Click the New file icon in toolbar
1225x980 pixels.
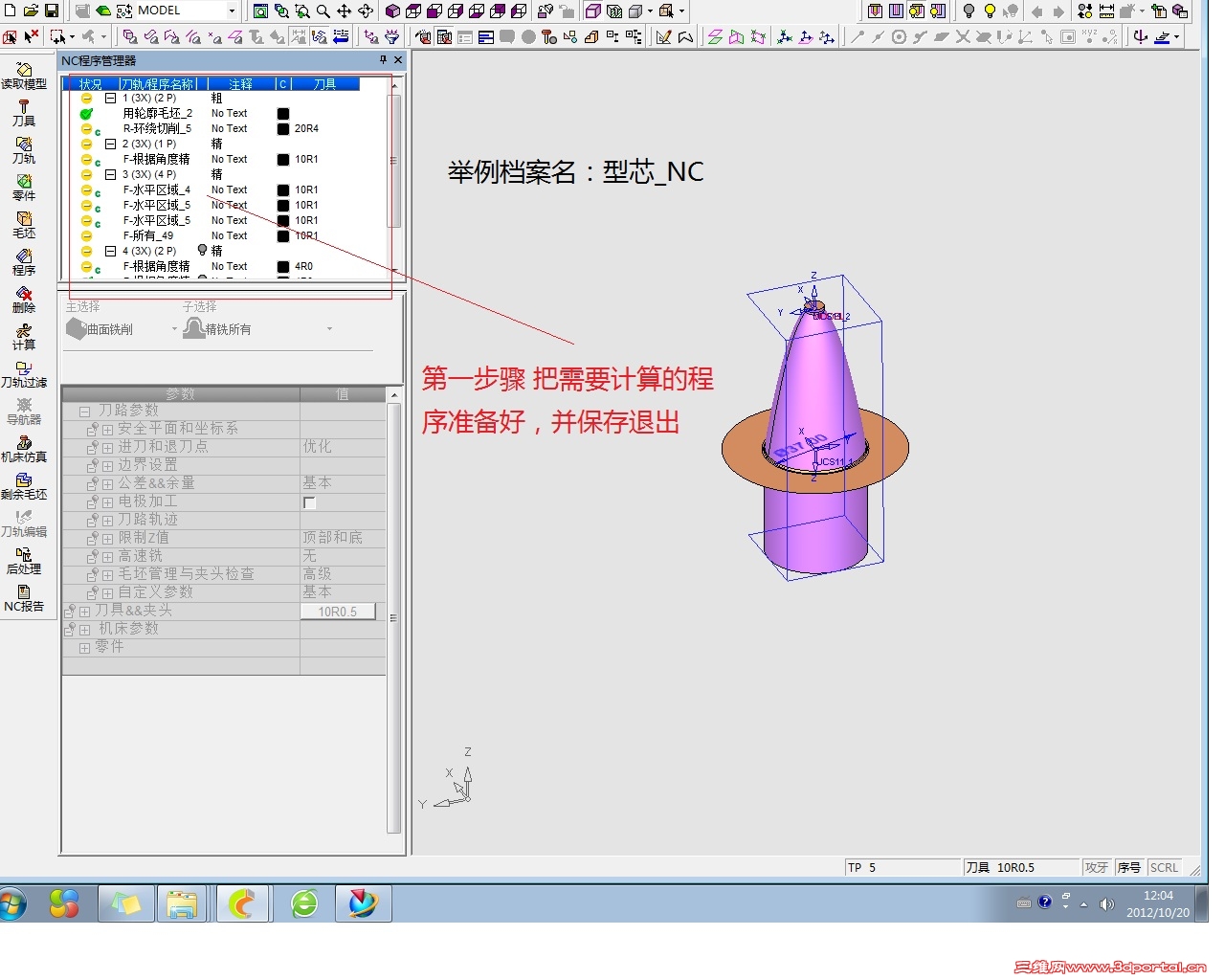coord(10,11)
